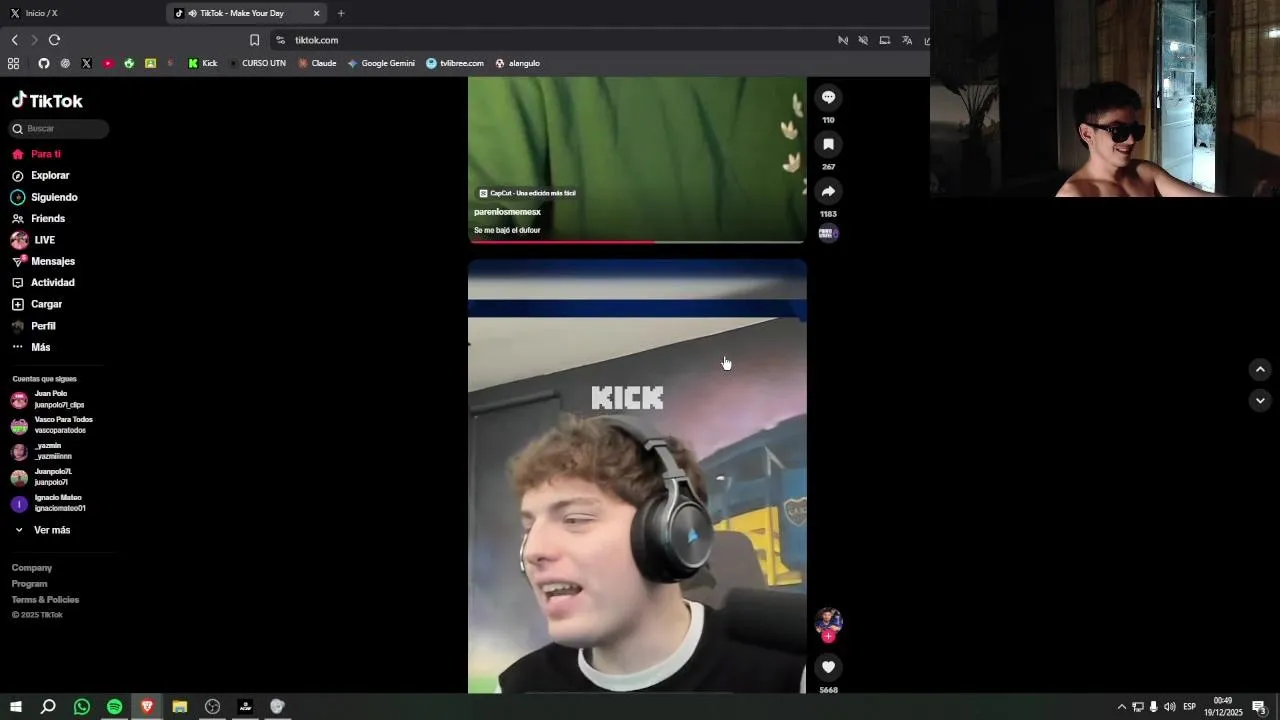Bookmark the video with 267 saves
The width and height of the screenshot is (1280, 720).
[x=828, y=144]
